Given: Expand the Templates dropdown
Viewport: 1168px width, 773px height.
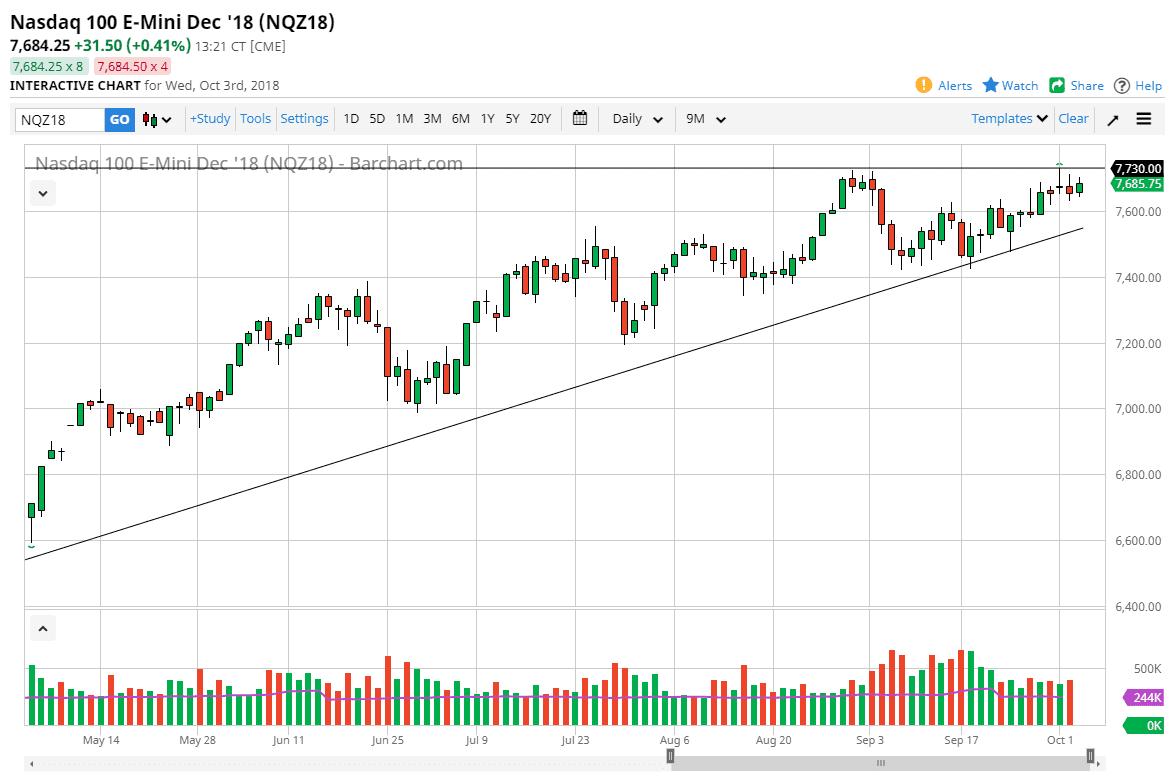Looking at the screenshot, I should pyautogui.click(x=1008, y=118).
